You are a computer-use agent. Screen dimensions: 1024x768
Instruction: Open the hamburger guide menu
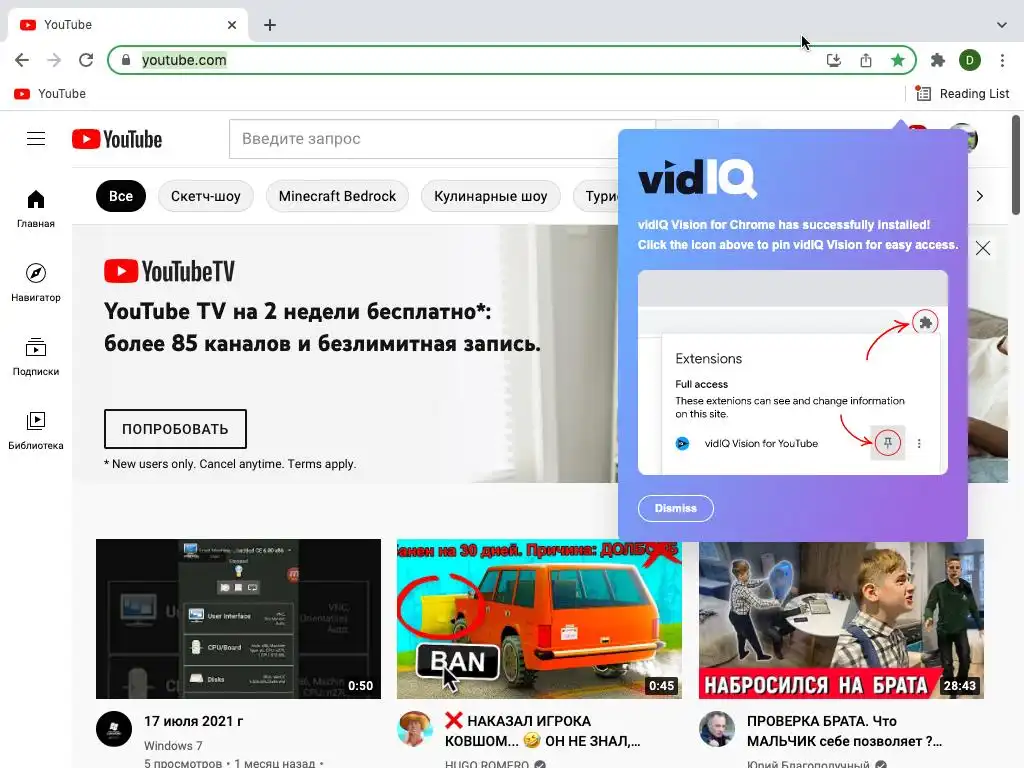(36, 138)
